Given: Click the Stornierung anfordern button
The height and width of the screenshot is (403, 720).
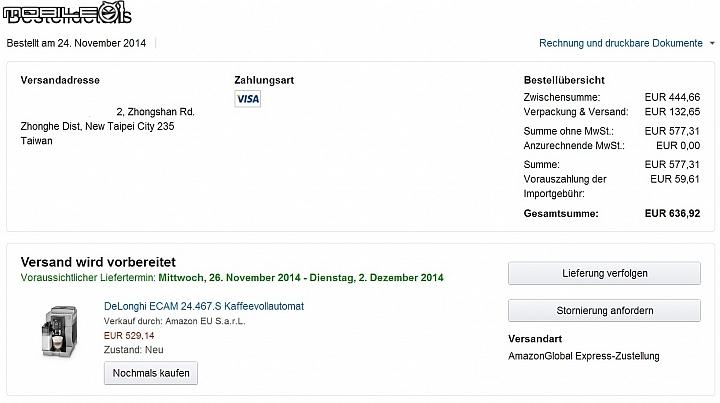Looking at the screenshot, I should coord(604,310).
